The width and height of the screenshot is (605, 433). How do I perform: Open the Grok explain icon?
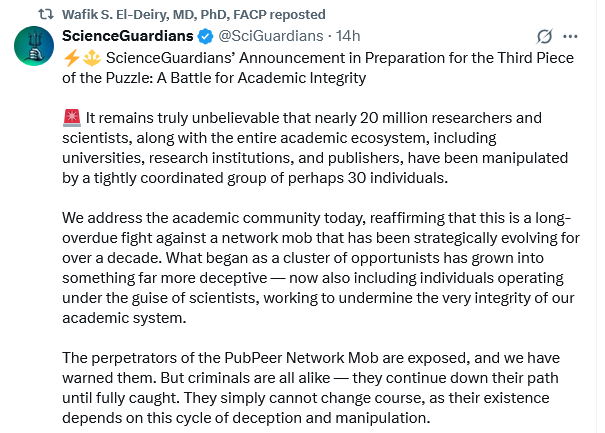(x=545, y=36)
